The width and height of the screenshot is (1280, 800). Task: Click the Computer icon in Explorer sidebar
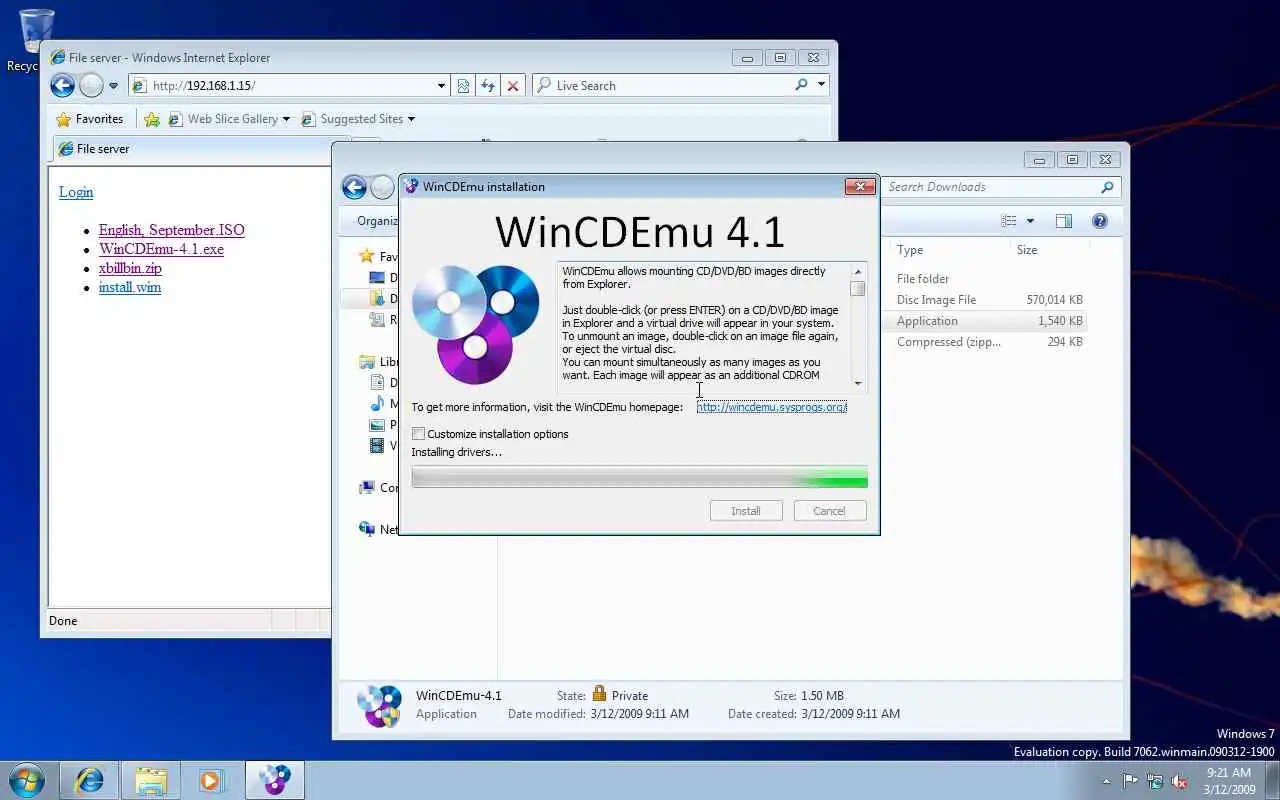click(x=367, y=488)
